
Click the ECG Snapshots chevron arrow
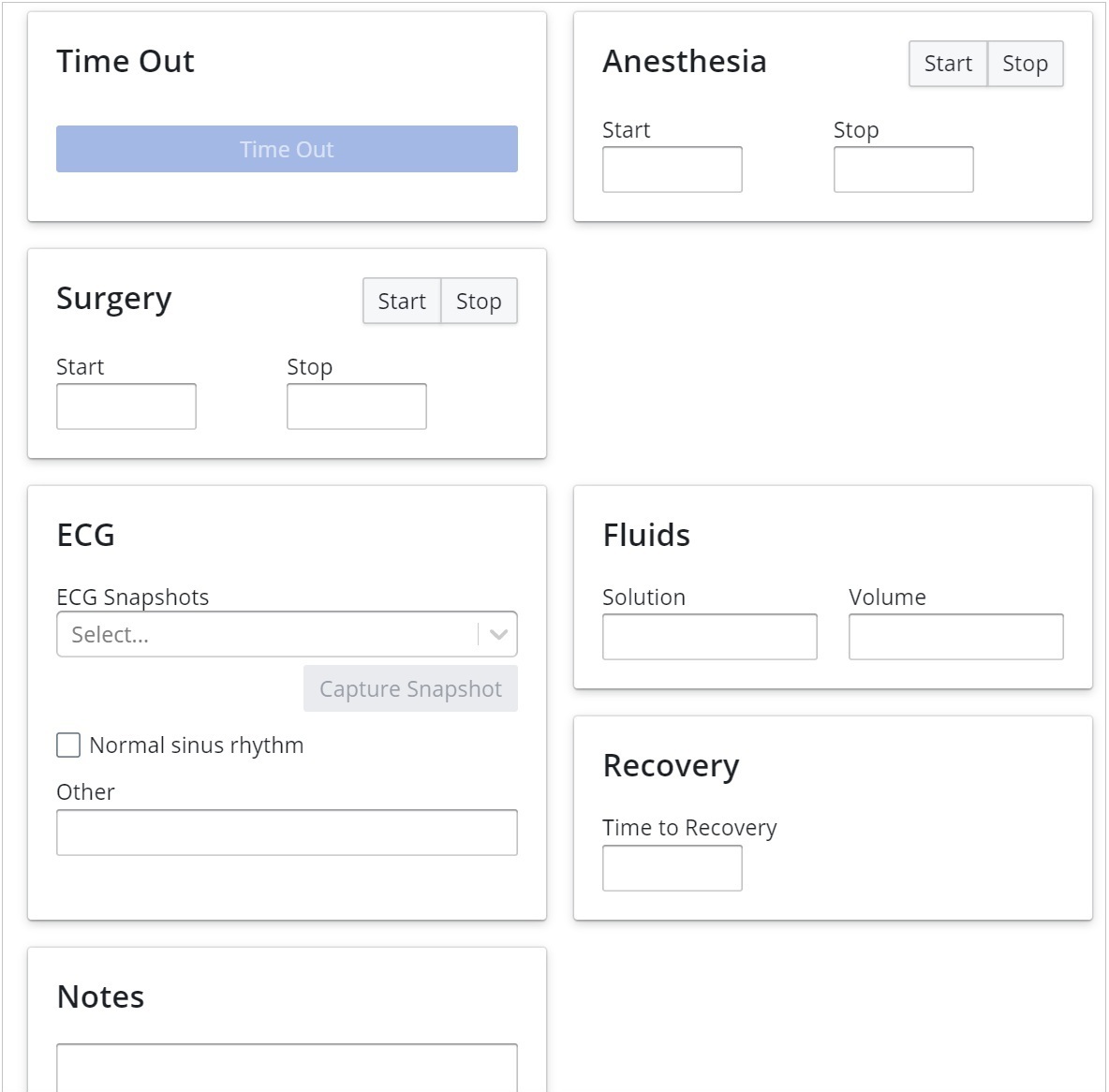pos(498,634)
